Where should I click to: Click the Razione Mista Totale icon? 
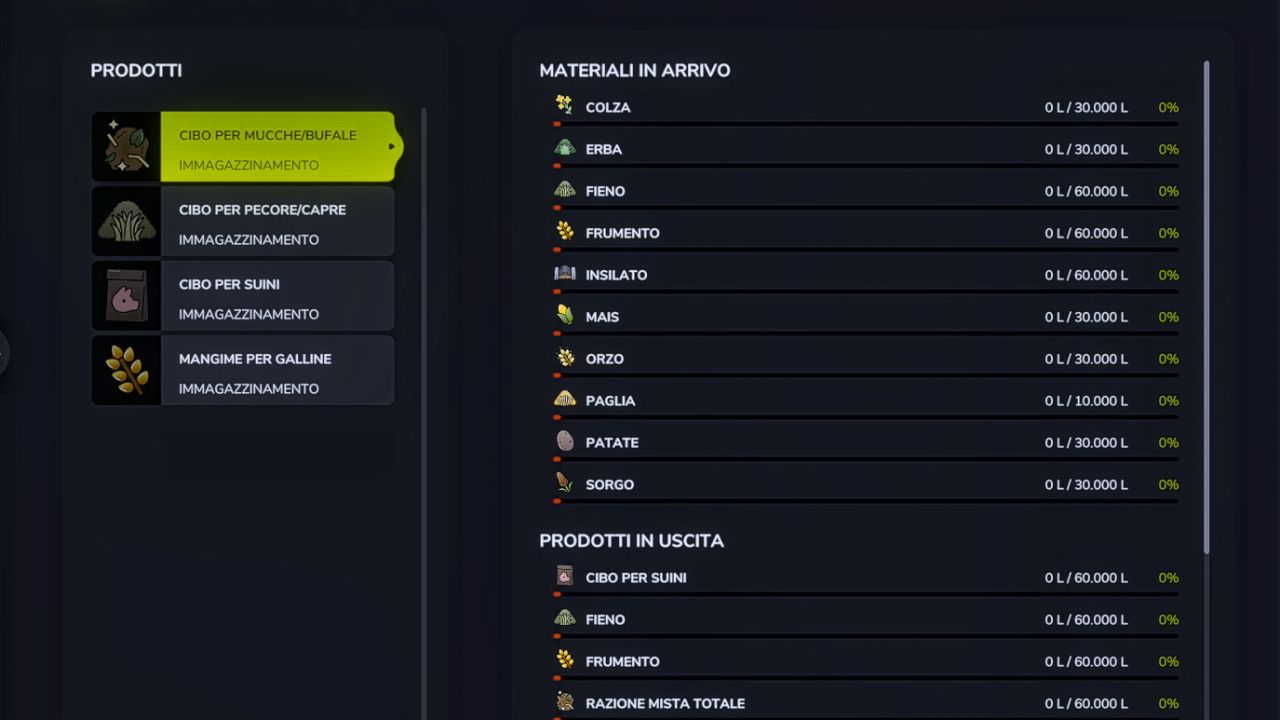tap(565, 703)
